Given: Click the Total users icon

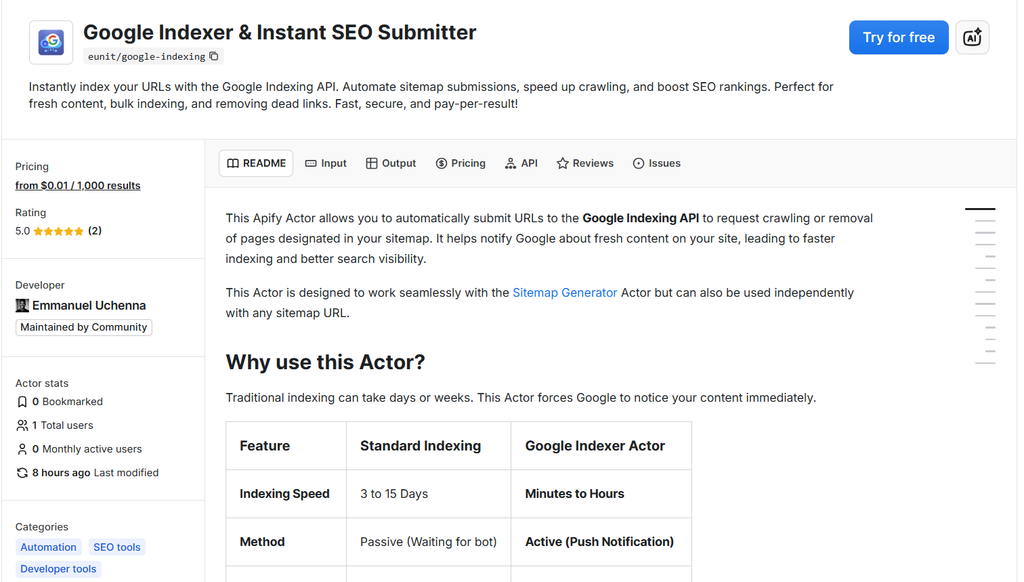Looking at the screenshot, I should pos(22,425).
